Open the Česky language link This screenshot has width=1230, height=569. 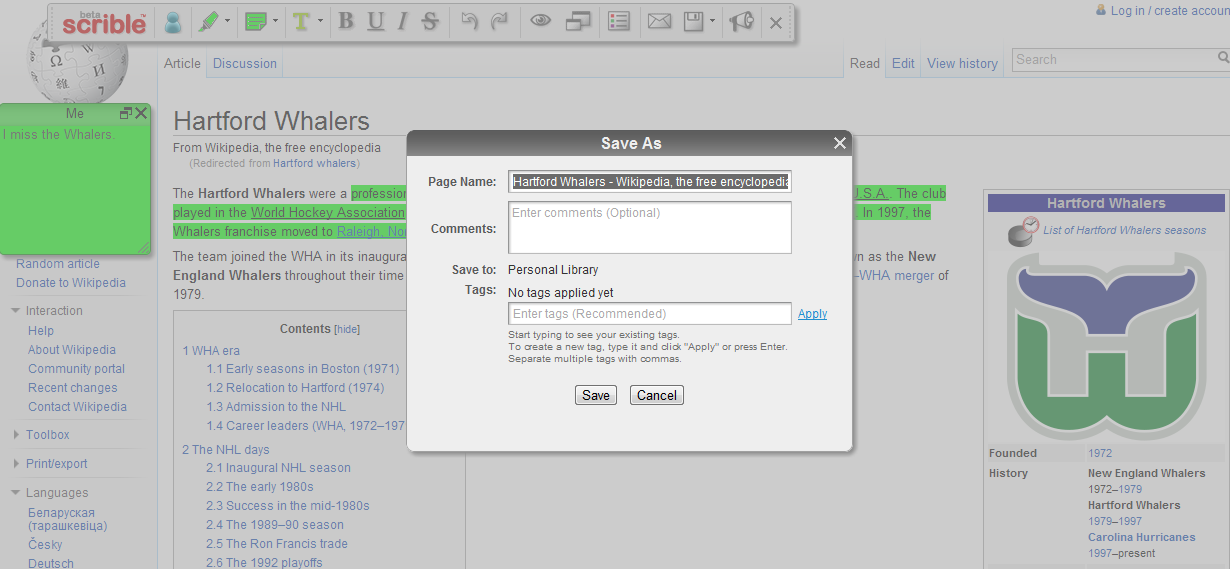tap(45, 545)
